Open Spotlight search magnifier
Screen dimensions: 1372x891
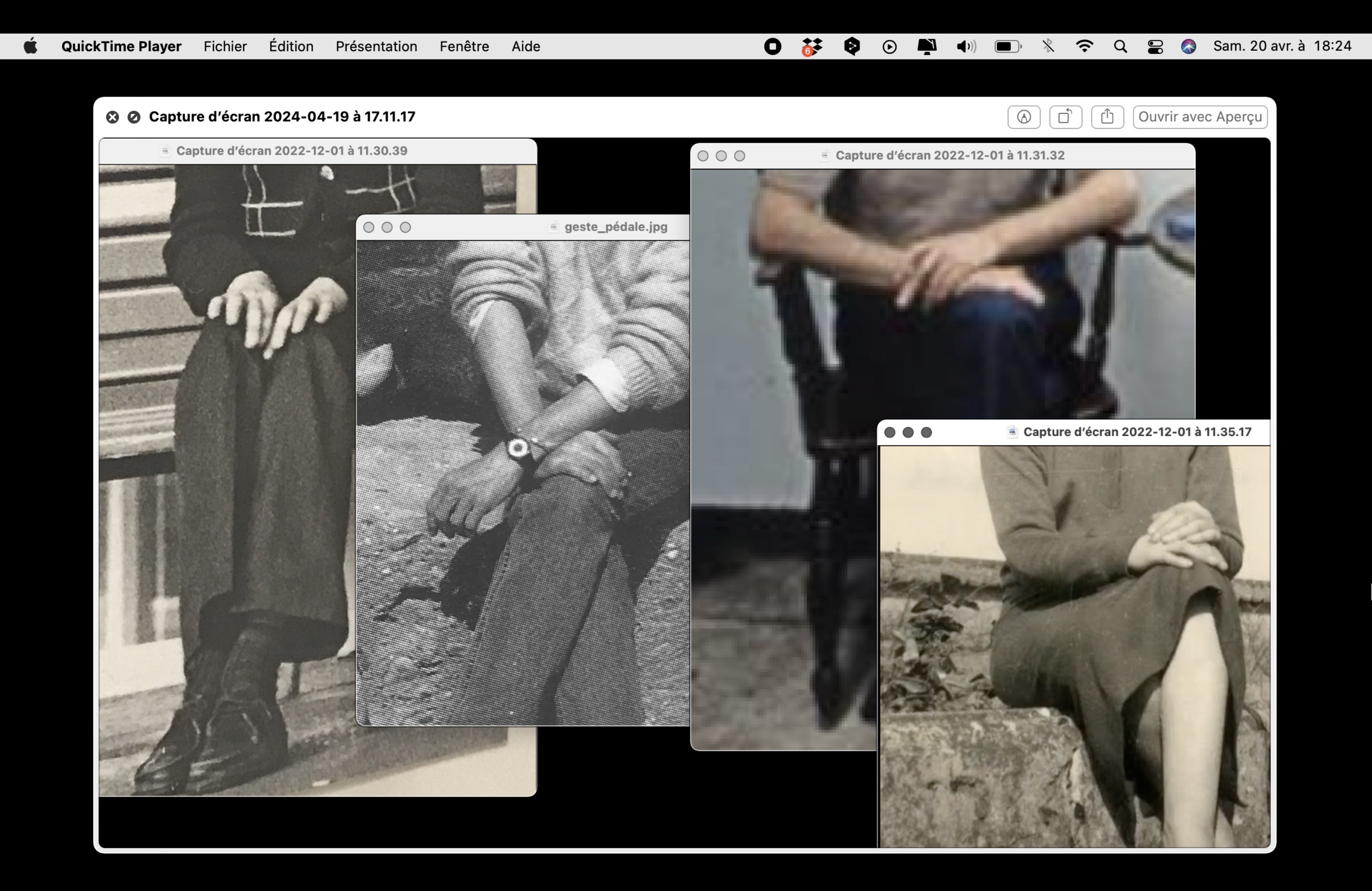point(1120,46)
